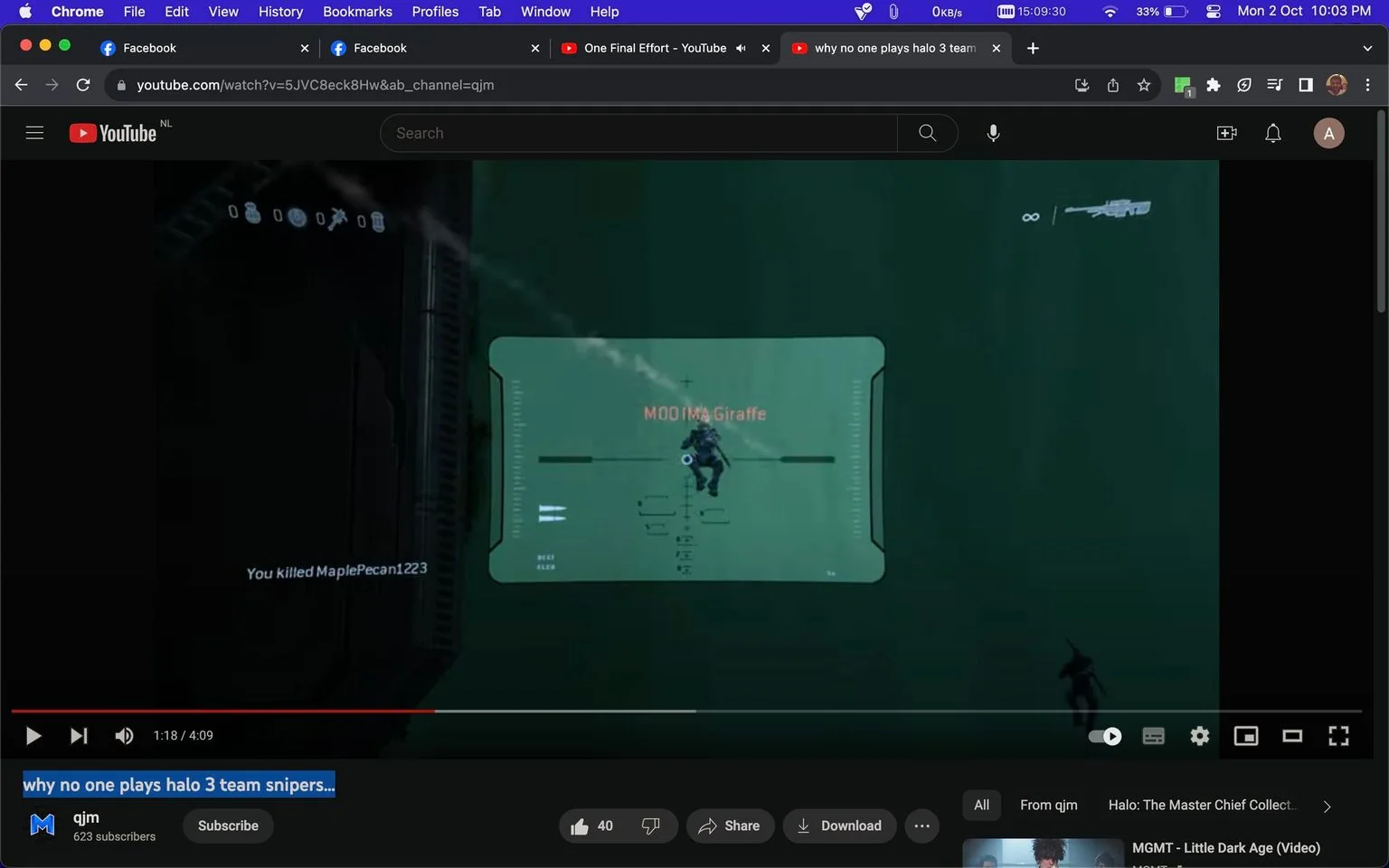The image size is (1389, 868).
Task: Click the page vertical scrollbar
Action: pyautogui.click(x=1381, y=212)
